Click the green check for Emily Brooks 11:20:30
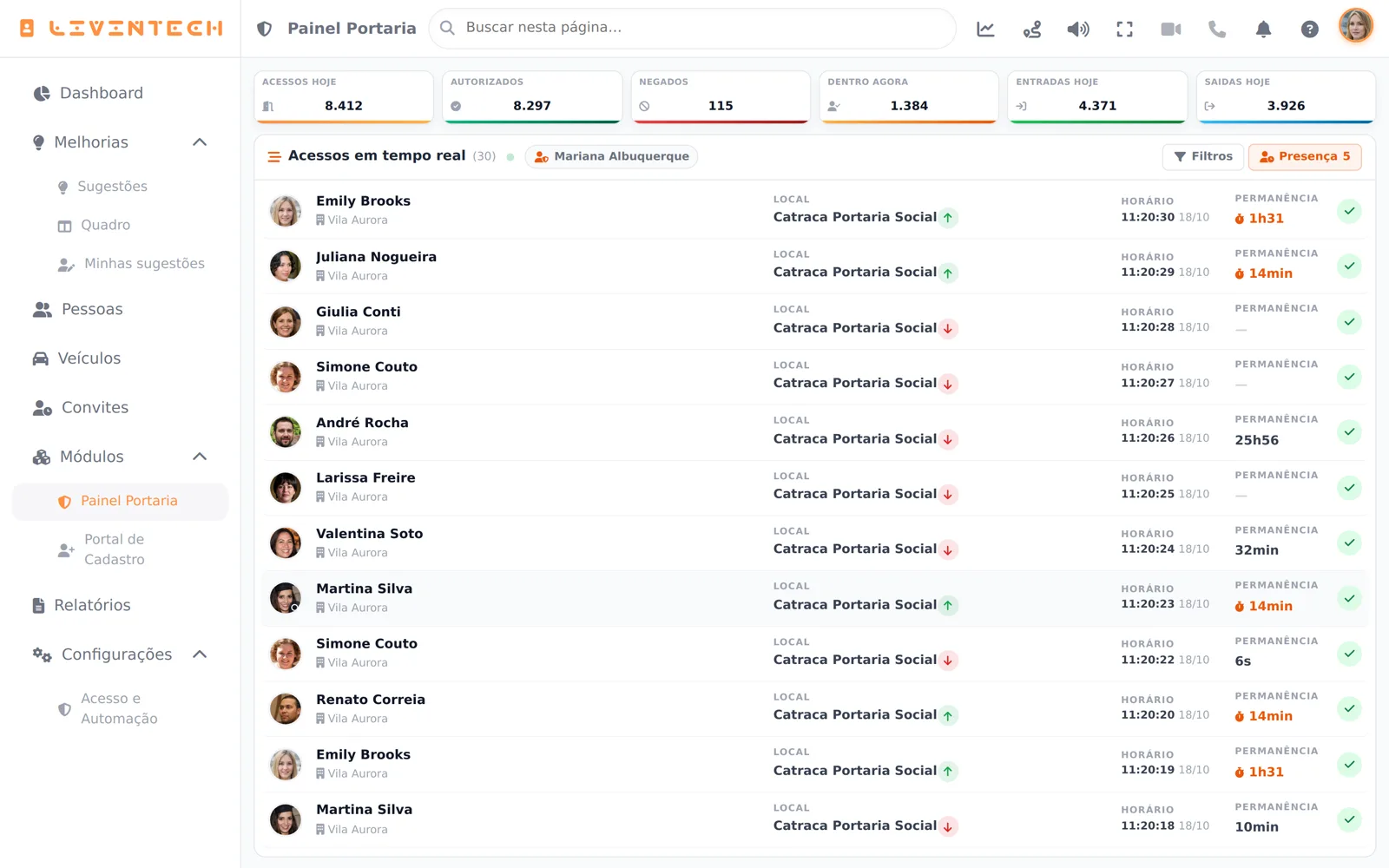Screen dimensions: 1389x868 (1349, 211)
